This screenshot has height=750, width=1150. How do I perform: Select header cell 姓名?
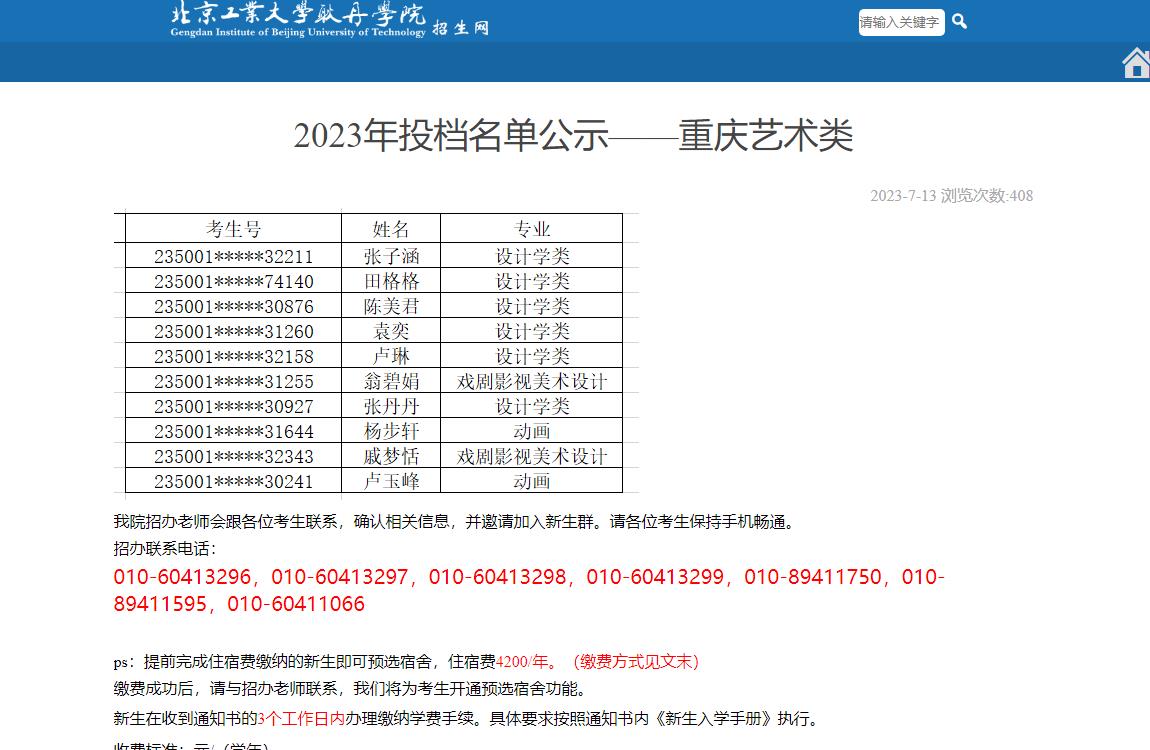pos(391,229)
